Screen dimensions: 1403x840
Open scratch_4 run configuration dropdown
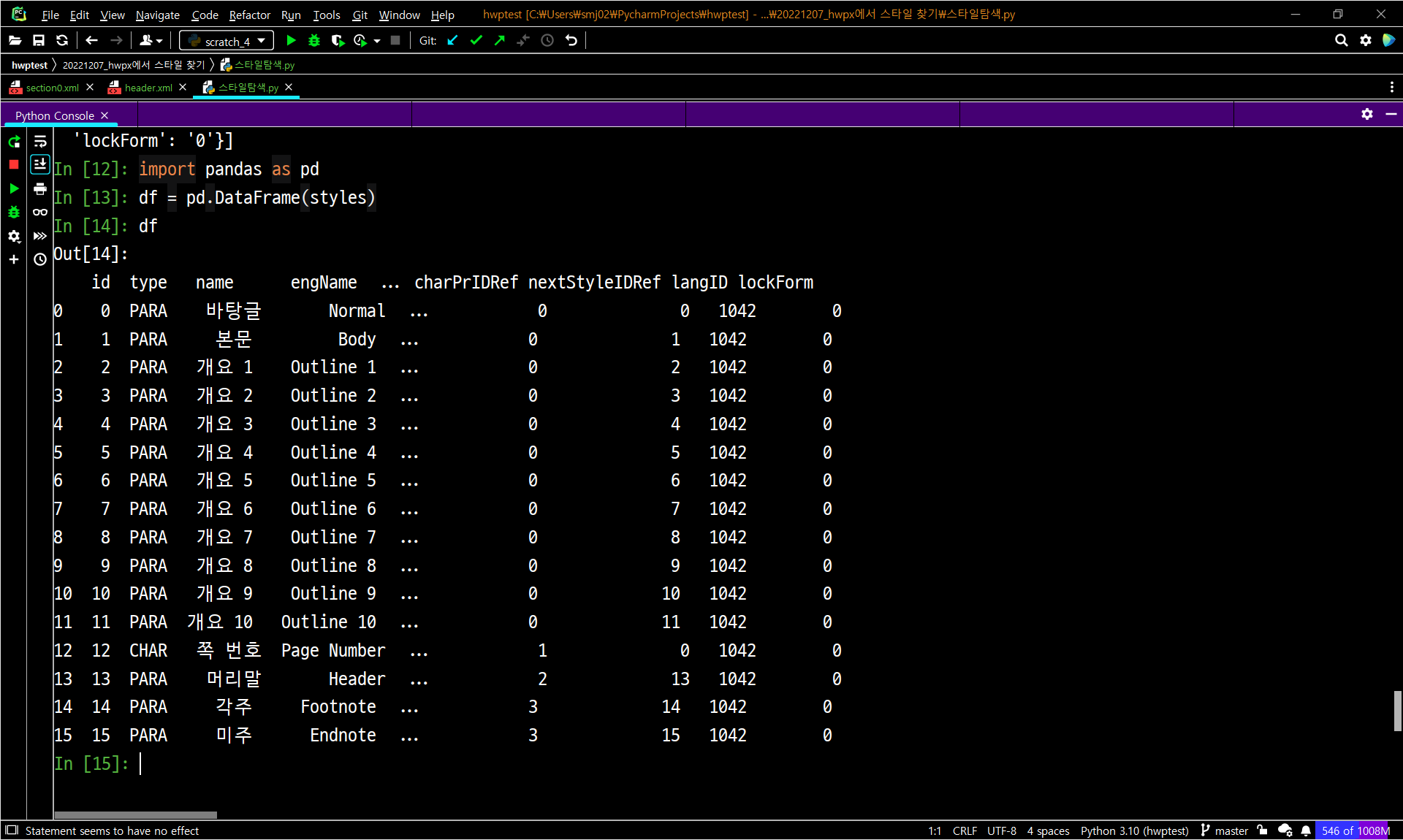click(227, 41)
